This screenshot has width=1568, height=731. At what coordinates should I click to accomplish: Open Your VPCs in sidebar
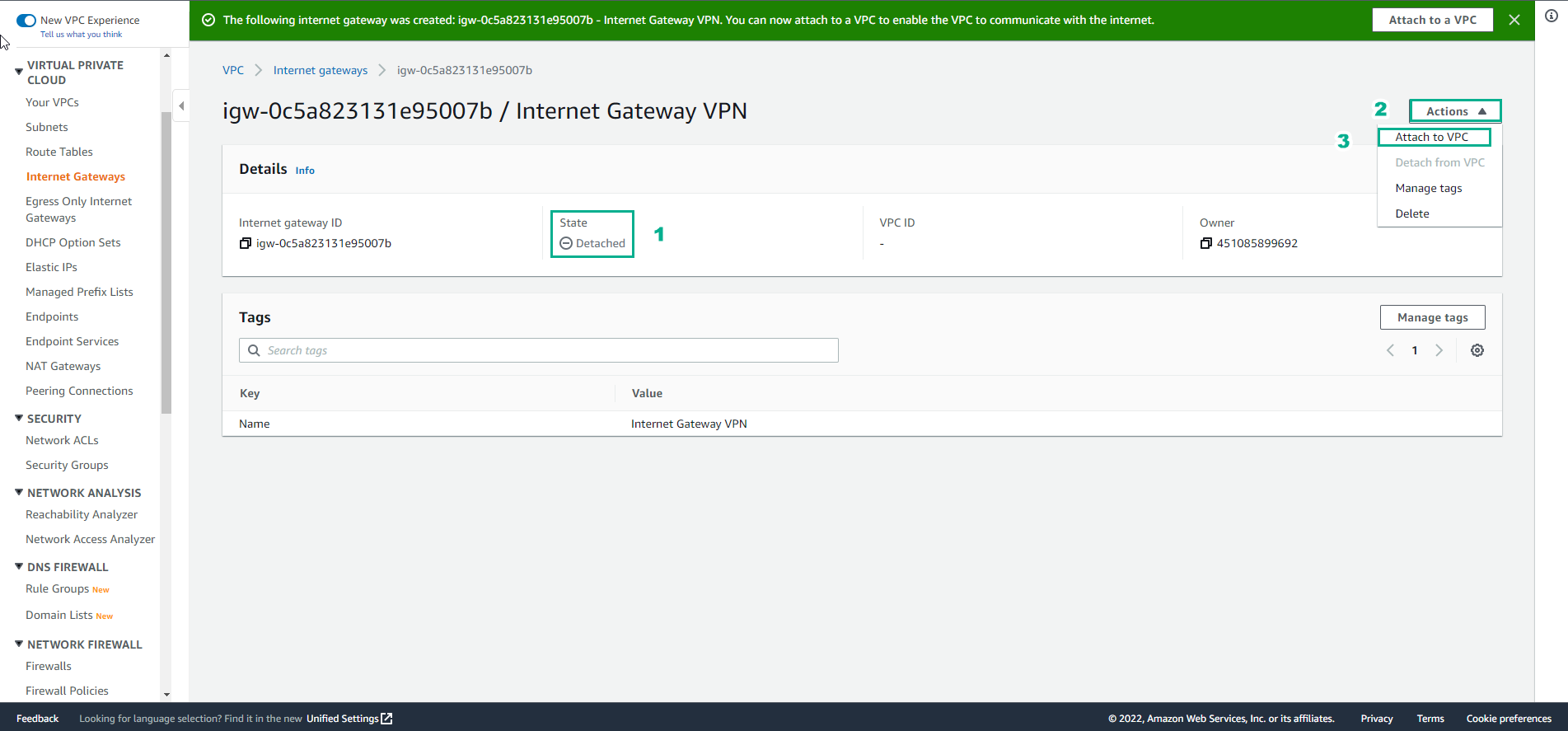(52, 102)
